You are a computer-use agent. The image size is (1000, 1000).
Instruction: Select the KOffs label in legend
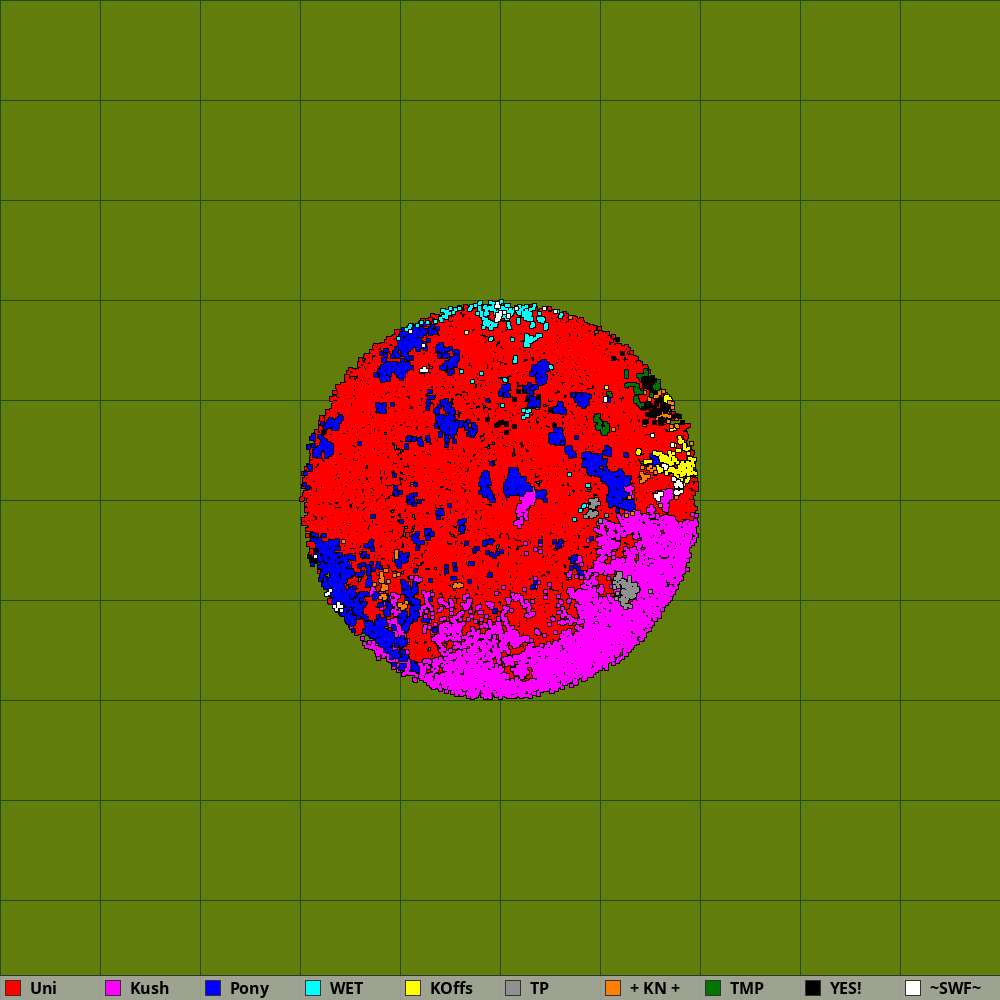click(x=451, y=988)
